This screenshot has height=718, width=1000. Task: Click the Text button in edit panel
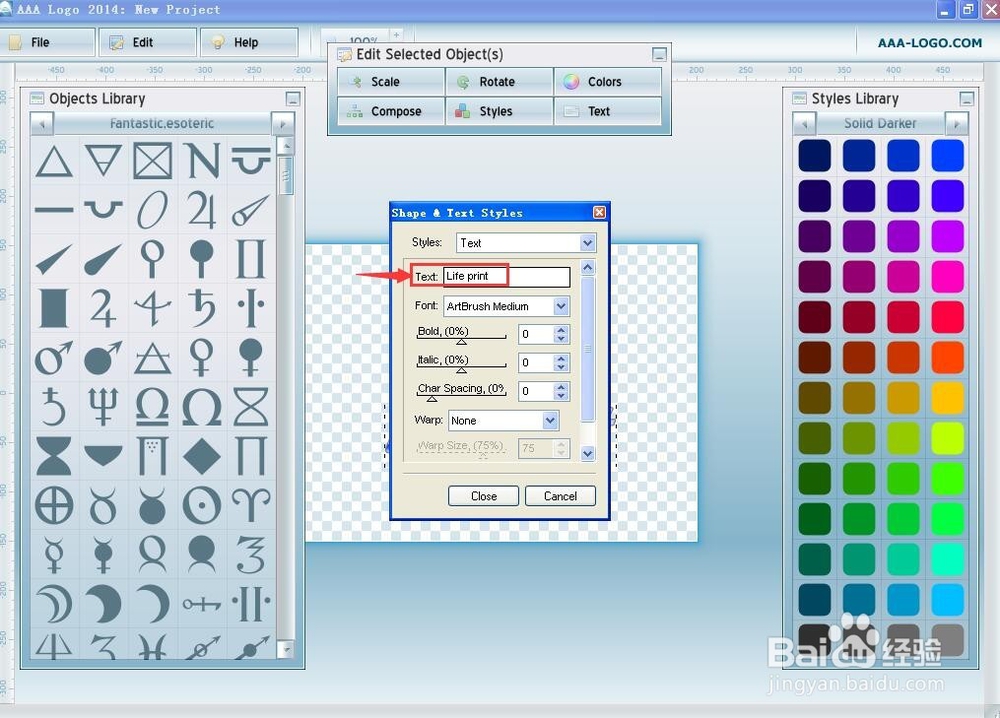click(x=607, y=111)
